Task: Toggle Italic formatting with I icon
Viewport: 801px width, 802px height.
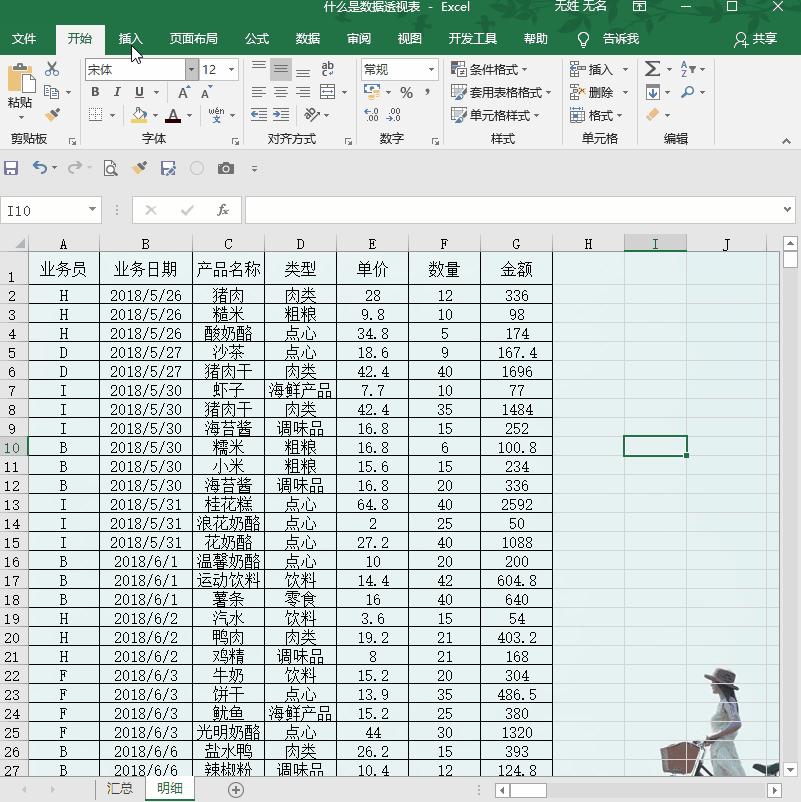Action: click(117, 92)
